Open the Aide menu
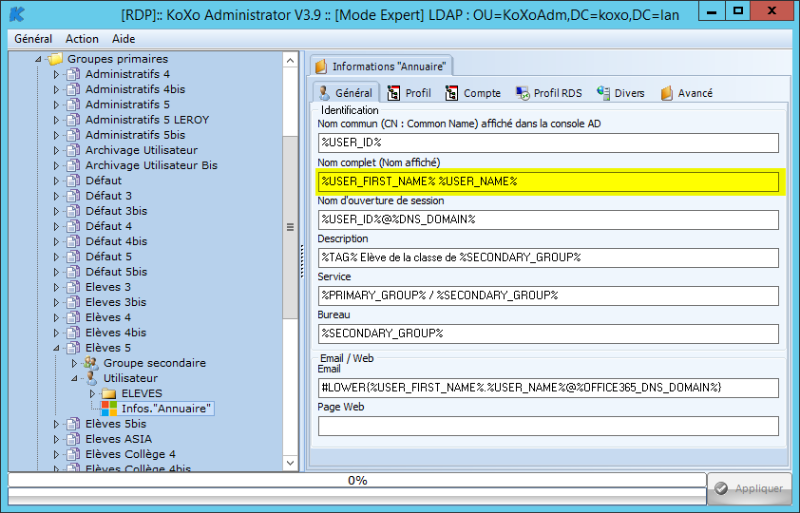Image resolution: width=800 pixels, height=513 pixels. (123, 39)
